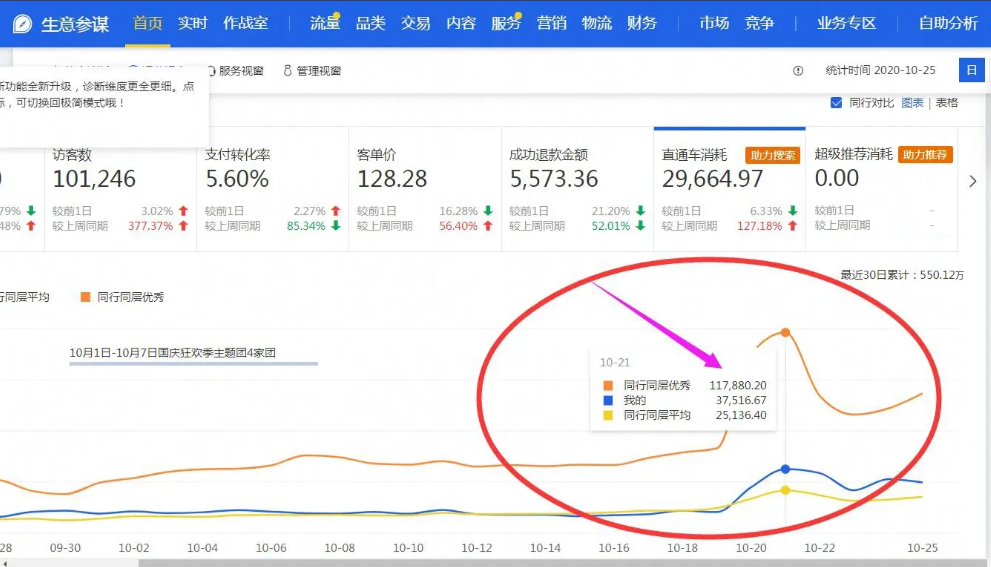The image size is (991, 567).
Task: Select the 客单价 metric card
Action: tap(425, 190)
